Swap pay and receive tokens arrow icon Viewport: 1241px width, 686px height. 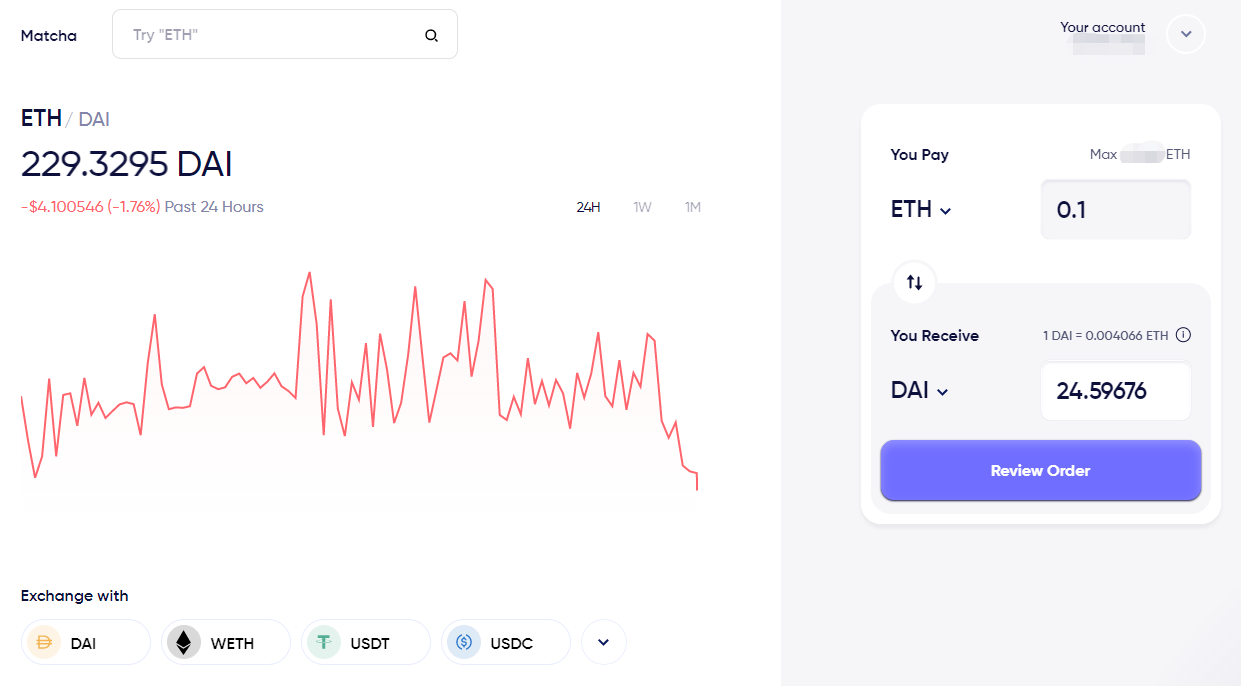pos(914,282)
